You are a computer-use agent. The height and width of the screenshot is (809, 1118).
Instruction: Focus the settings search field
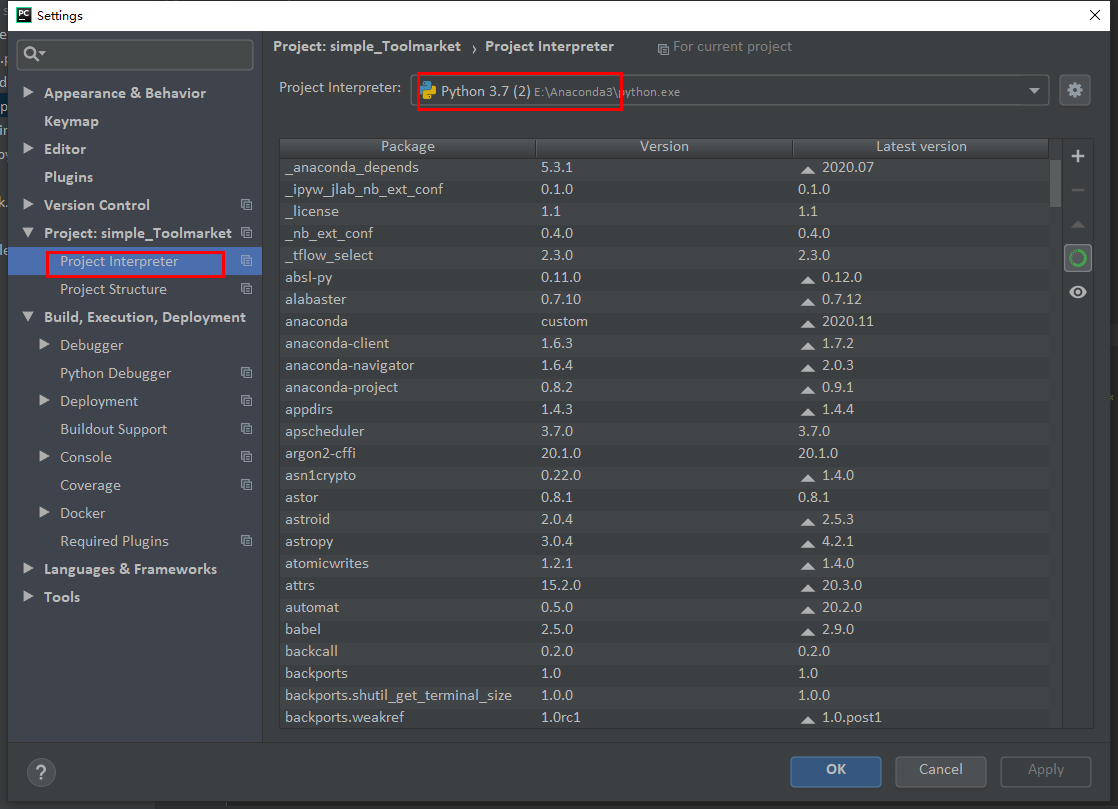134,55
